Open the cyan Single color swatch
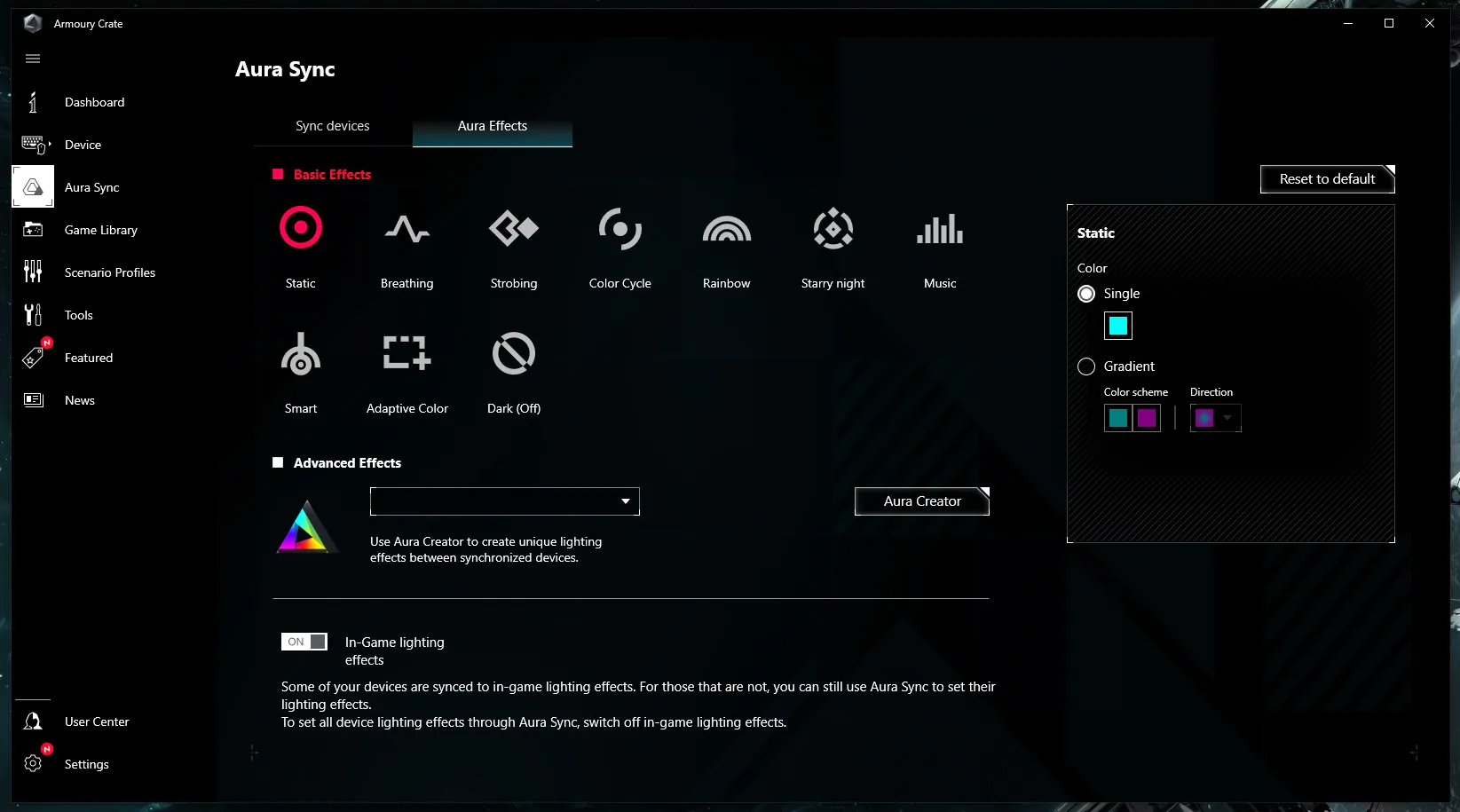 pos(1118,326)
